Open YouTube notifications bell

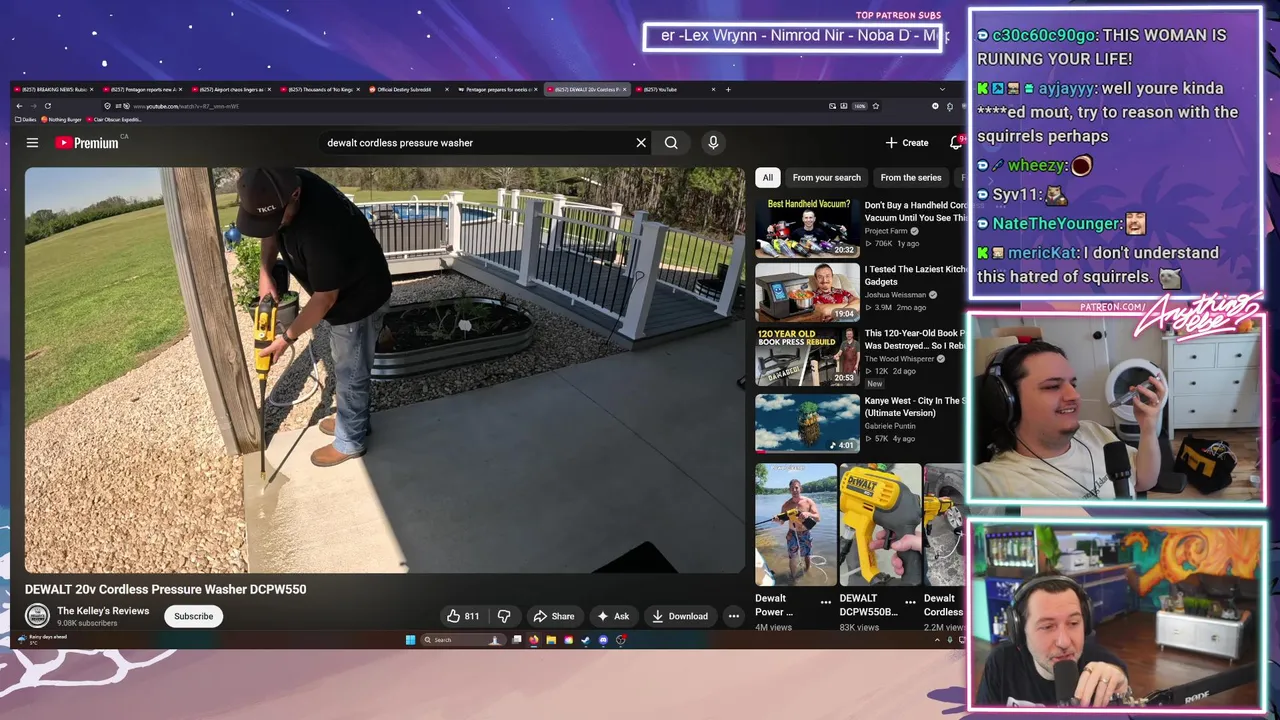click(x=955, y=143)
